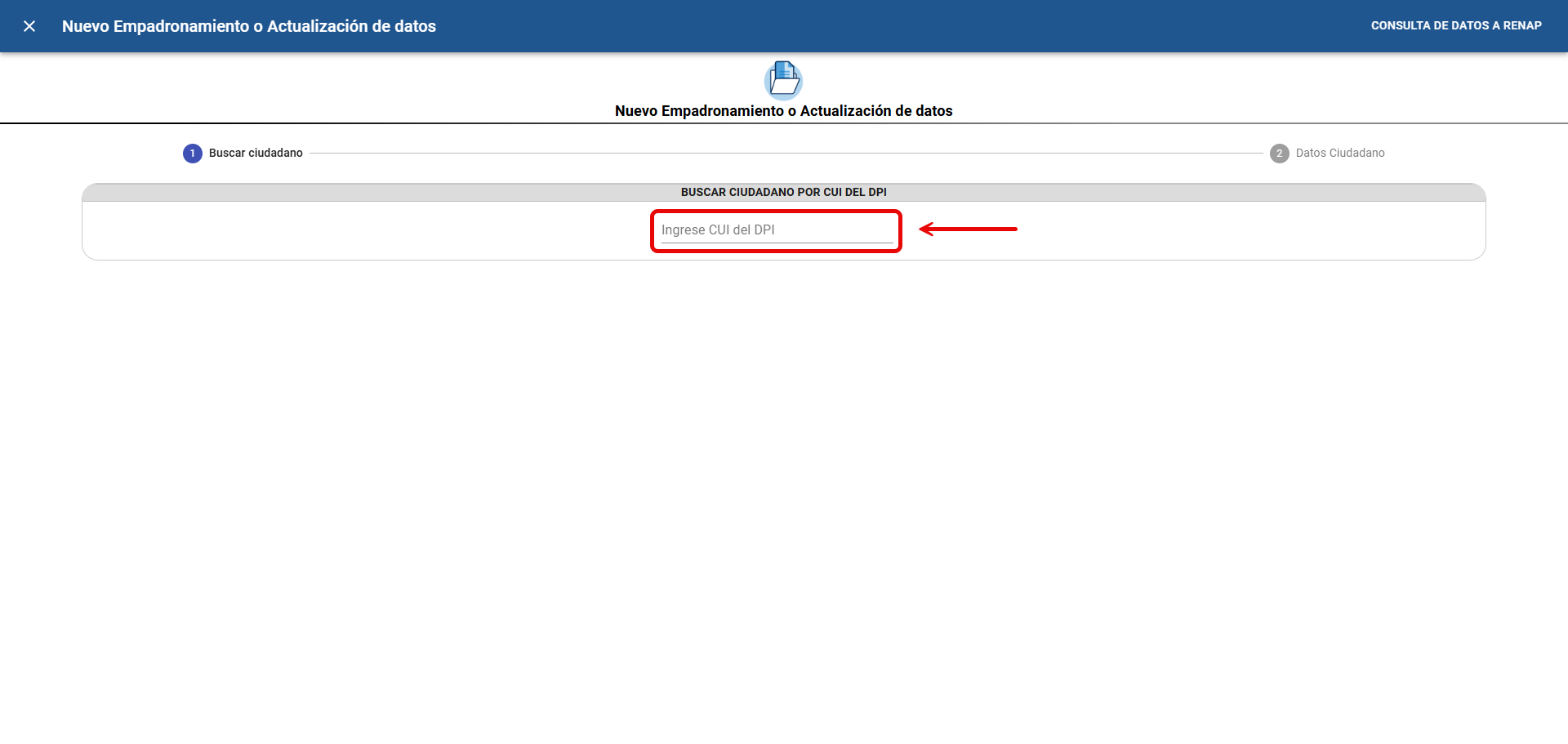Click the empty blue header area right of the title

898,26
